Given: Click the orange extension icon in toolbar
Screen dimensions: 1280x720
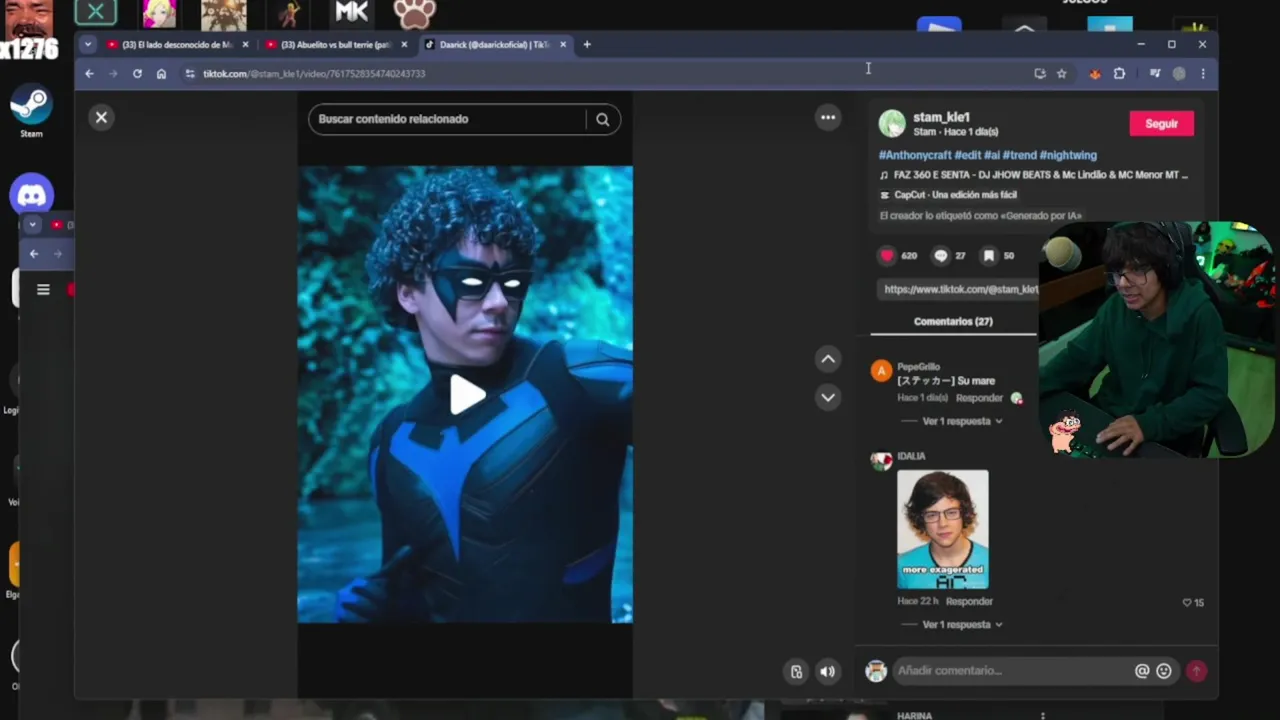Looking at the screenshot, I should [1095, 73].
